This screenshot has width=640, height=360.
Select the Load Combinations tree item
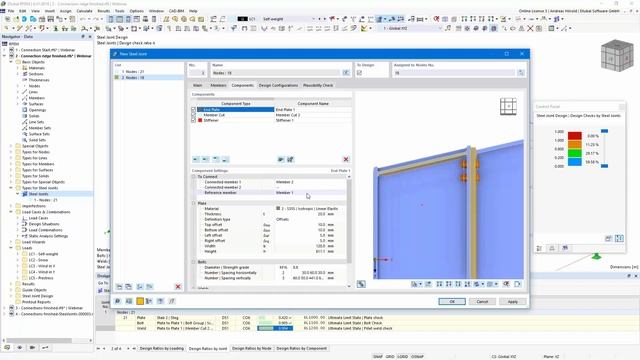tap(45, 230)
